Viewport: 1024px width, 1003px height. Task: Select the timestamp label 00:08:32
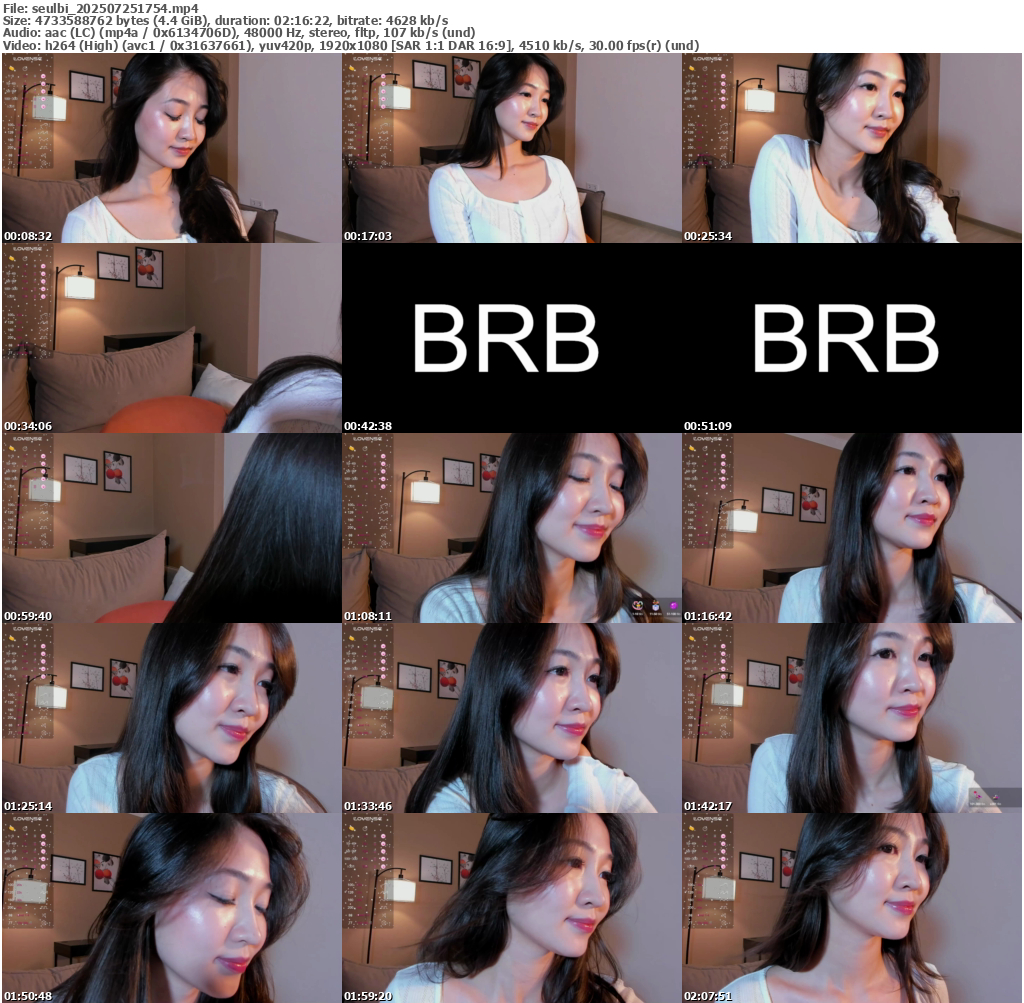tap(28, 236)
